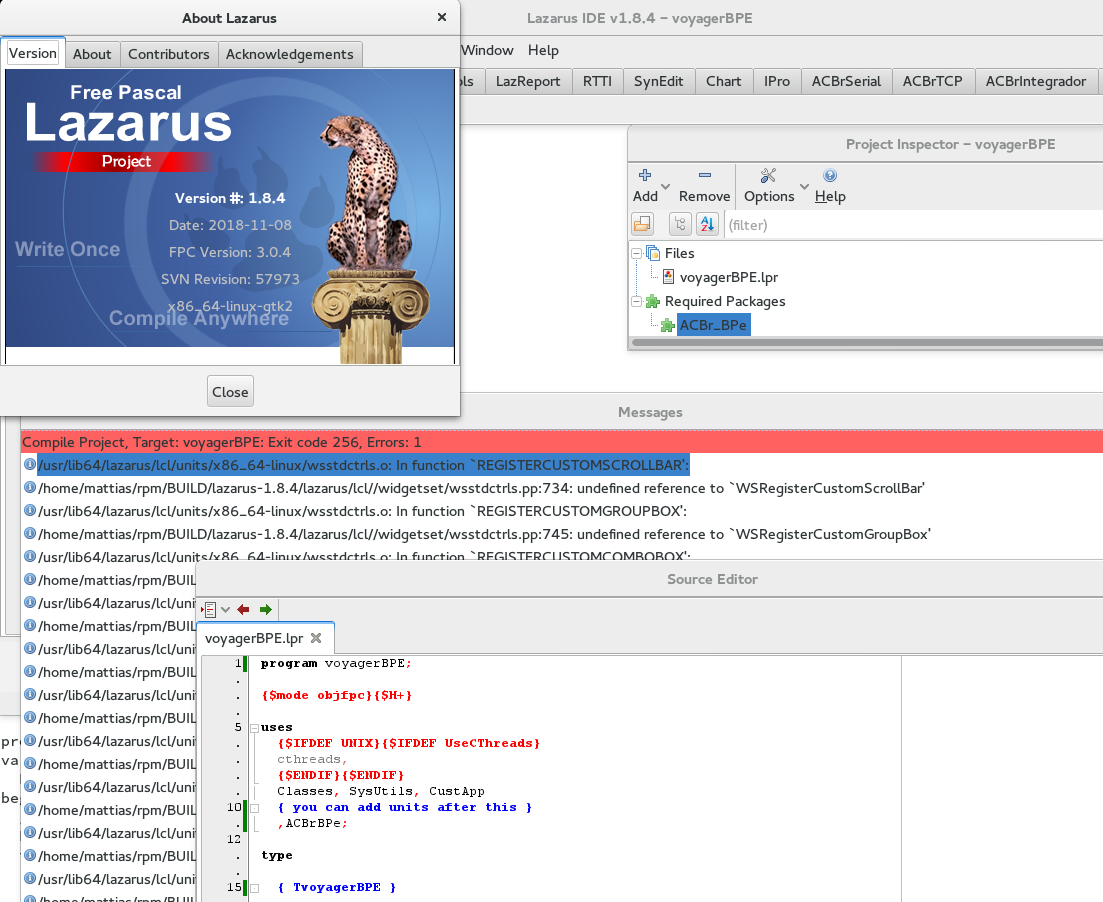Screen dimensions: 1103x902
Task: Click the Files node icon in inspector tree
Action: click(x=653, y=253)
